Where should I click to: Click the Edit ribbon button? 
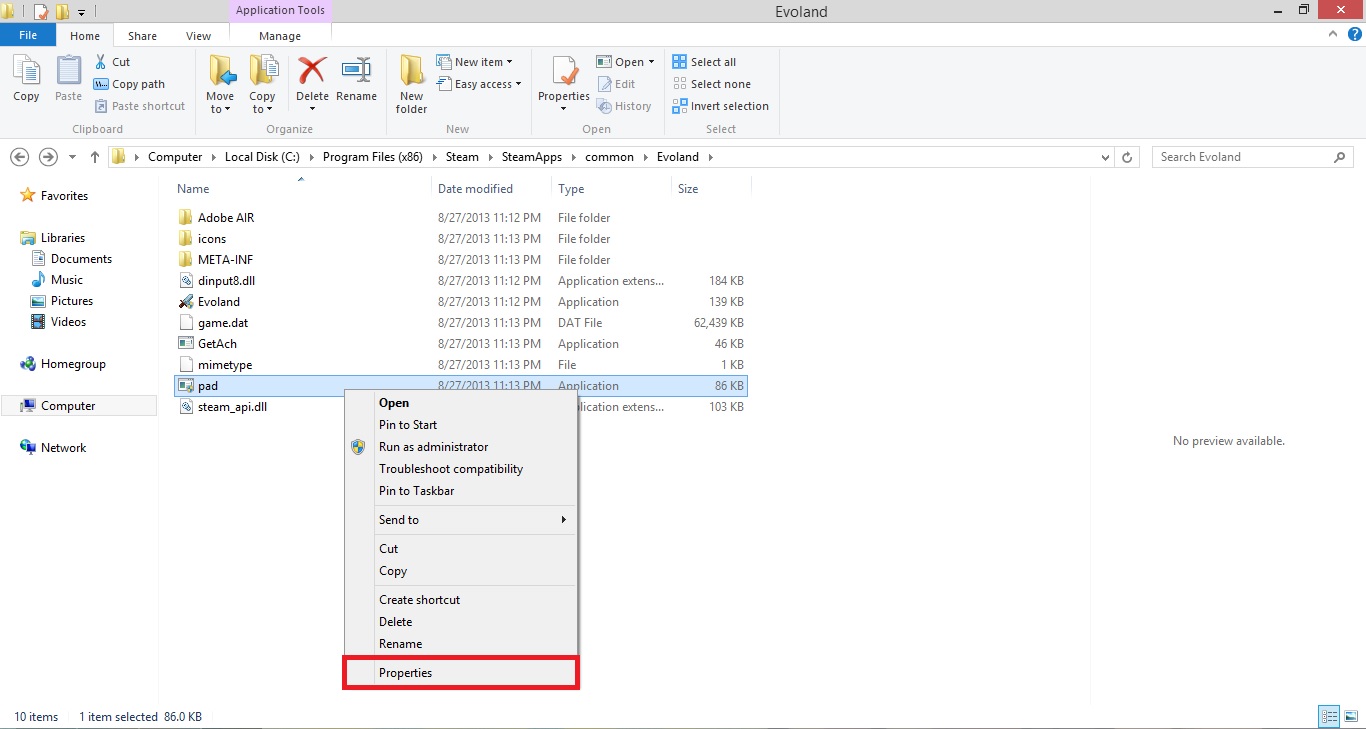point(616,84)
